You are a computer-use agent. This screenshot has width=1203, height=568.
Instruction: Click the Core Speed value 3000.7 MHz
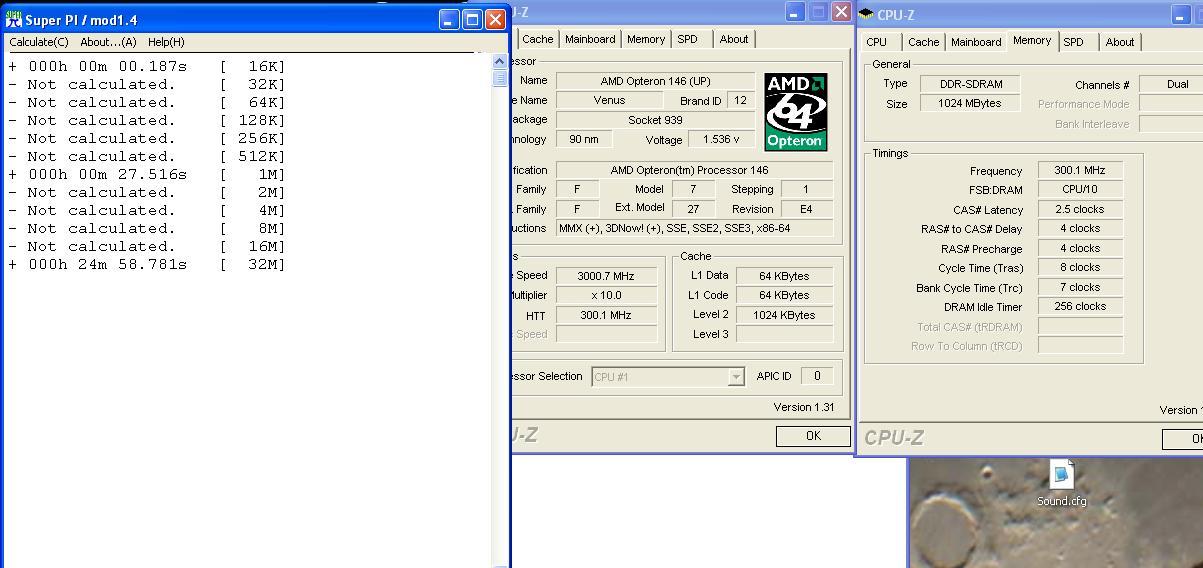pyautogui.click(x=606, y=276)
